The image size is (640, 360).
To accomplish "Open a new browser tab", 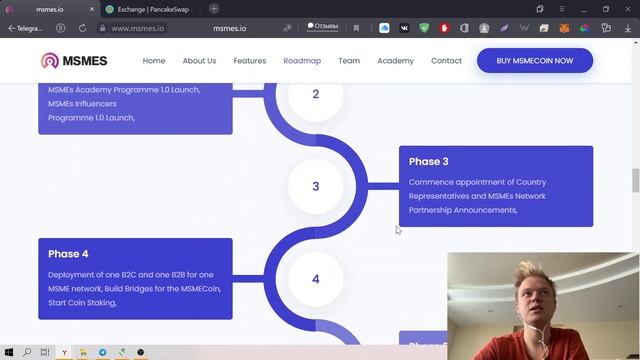I will tap(214, 9).
